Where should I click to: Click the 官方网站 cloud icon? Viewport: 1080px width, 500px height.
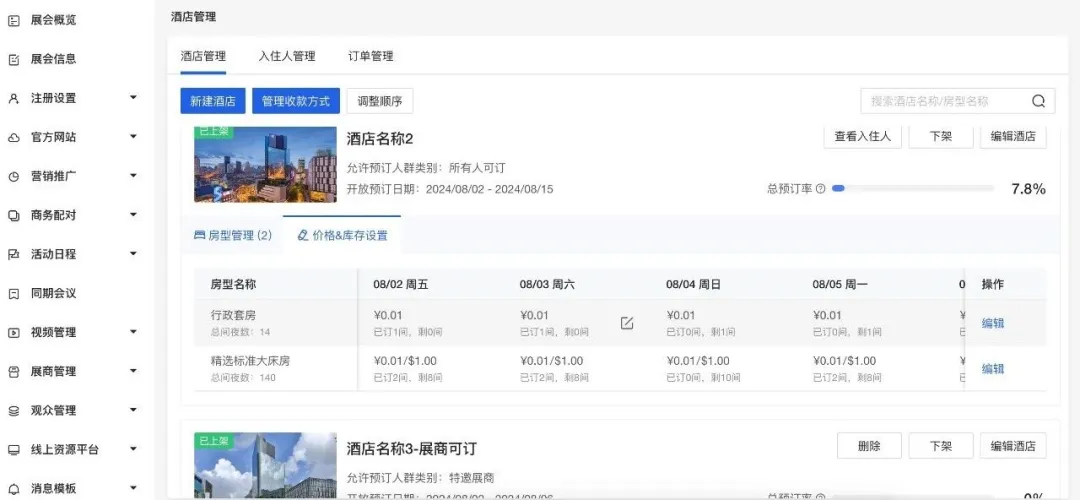[x=14, y=137]
